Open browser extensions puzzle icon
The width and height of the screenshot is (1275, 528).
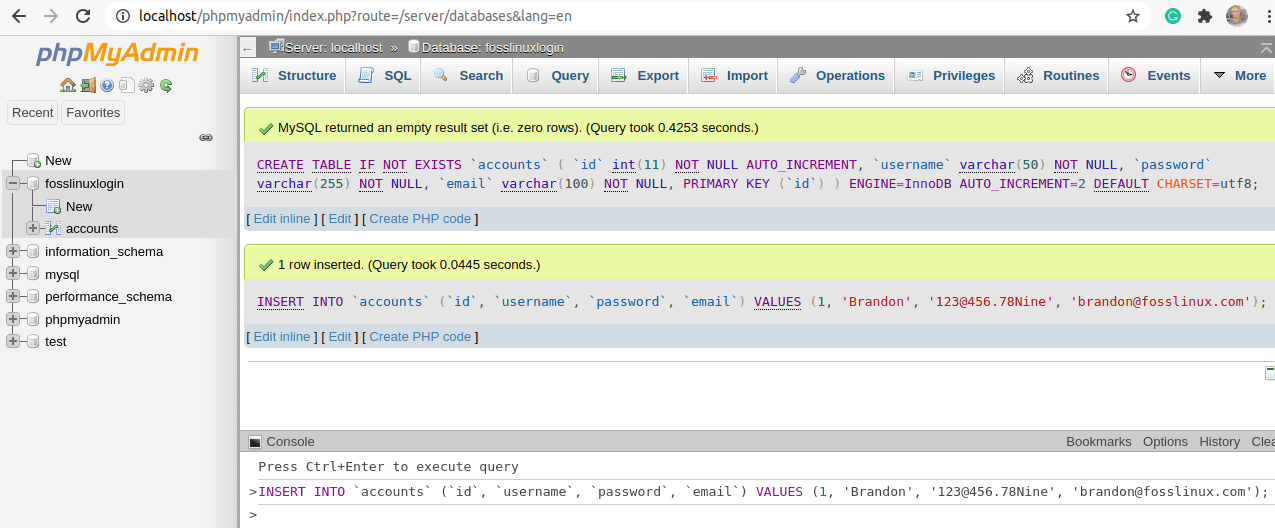coord(1205,16)
